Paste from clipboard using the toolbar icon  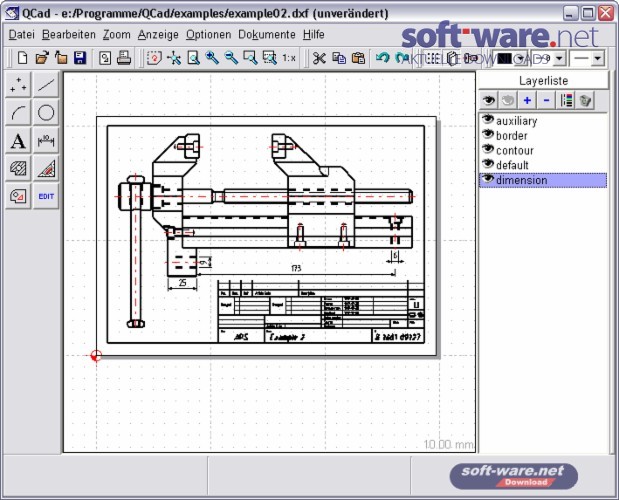coord(358,58)
